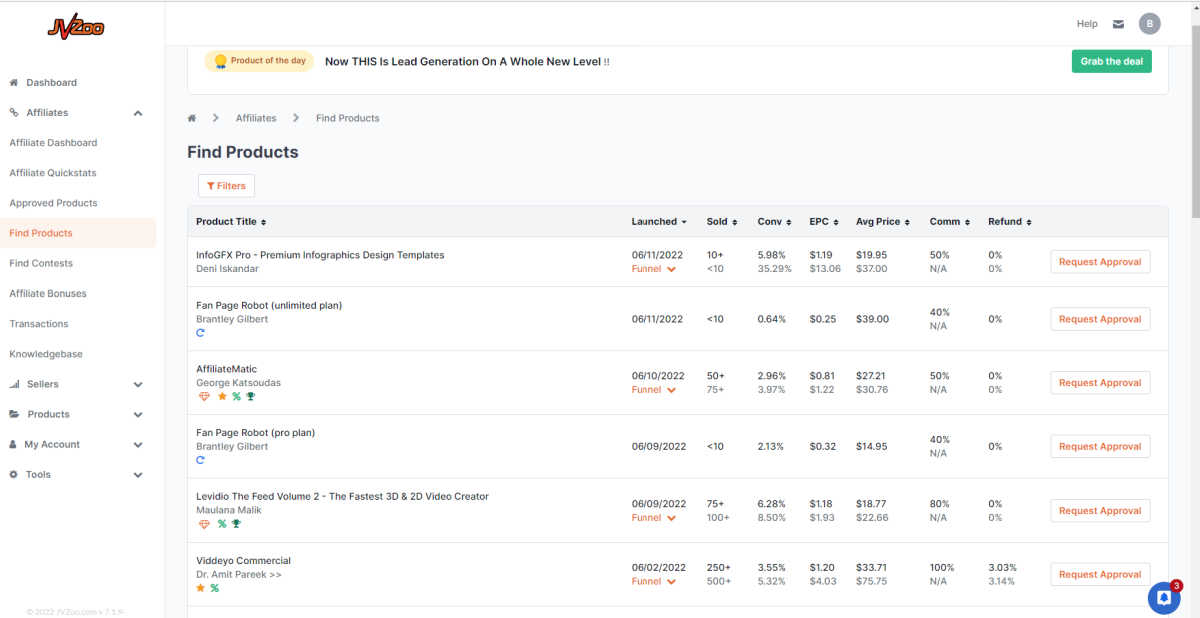1200x618 pixels.
Task: Expand the Funnel dropdown for Viddeyo Commercial
Action: click(654, 581)
